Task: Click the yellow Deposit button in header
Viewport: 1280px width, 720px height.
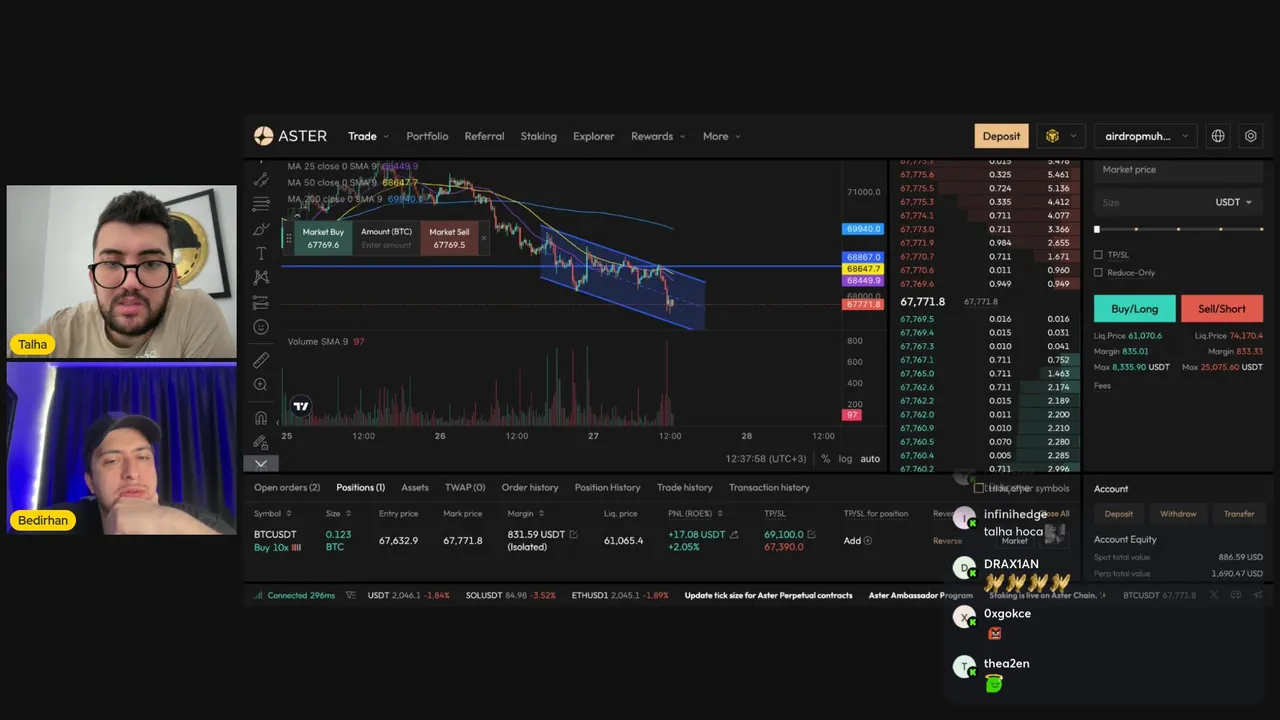Action: click(x=1001, y=136)
